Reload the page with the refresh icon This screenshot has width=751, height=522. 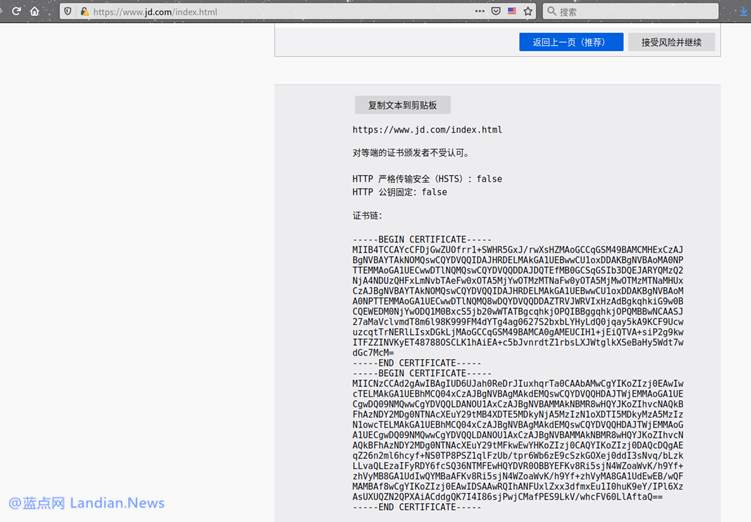point(16,11)
